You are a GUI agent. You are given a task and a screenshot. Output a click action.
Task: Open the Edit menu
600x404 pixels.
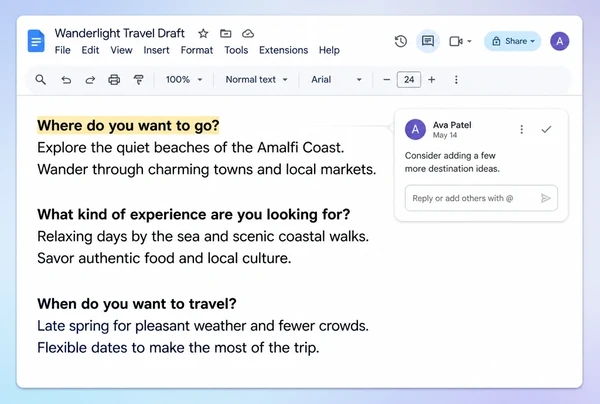[x=90, y=50]
